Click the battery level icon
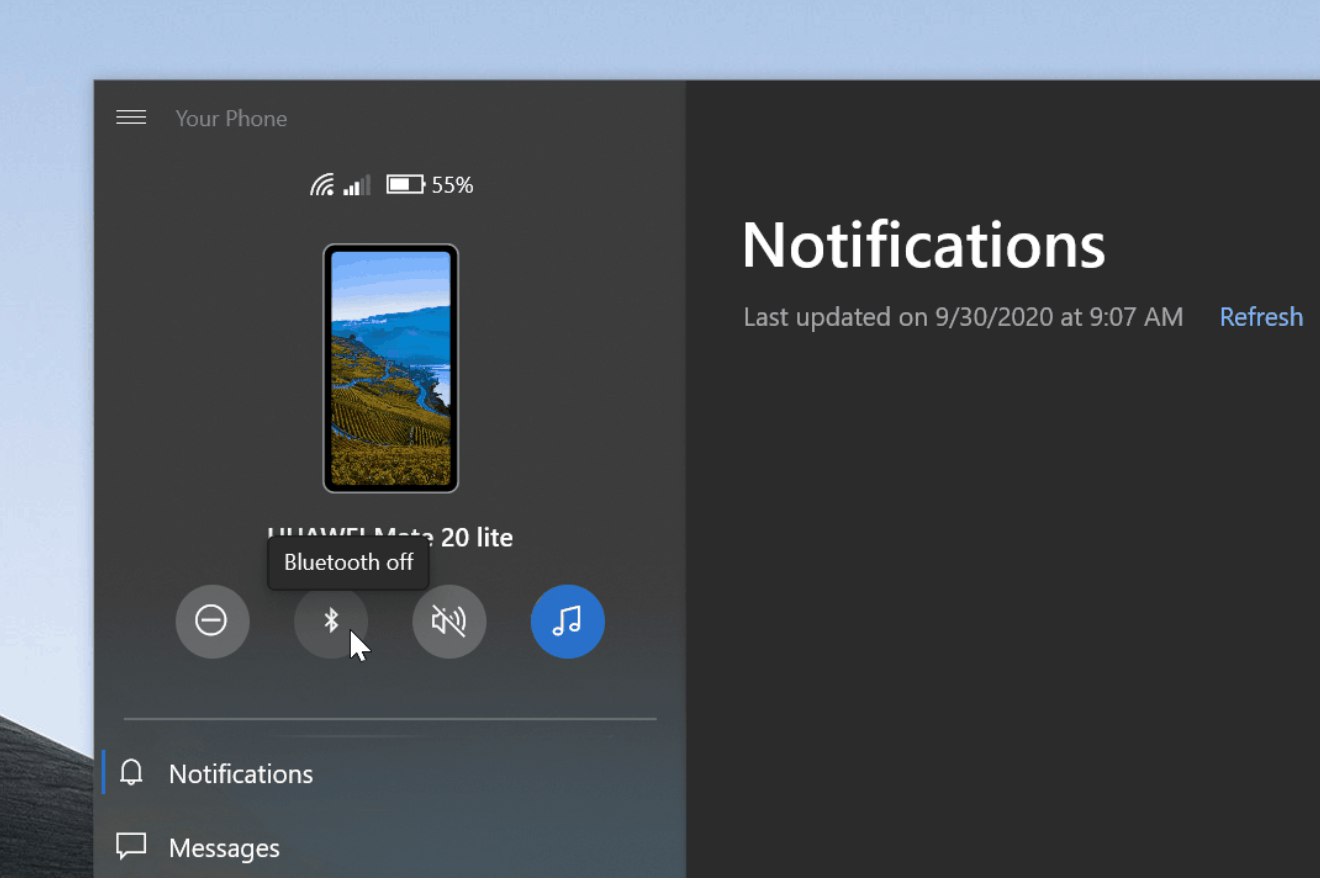Viewport: 1320px width, 880px height. (x=405, y=185)
